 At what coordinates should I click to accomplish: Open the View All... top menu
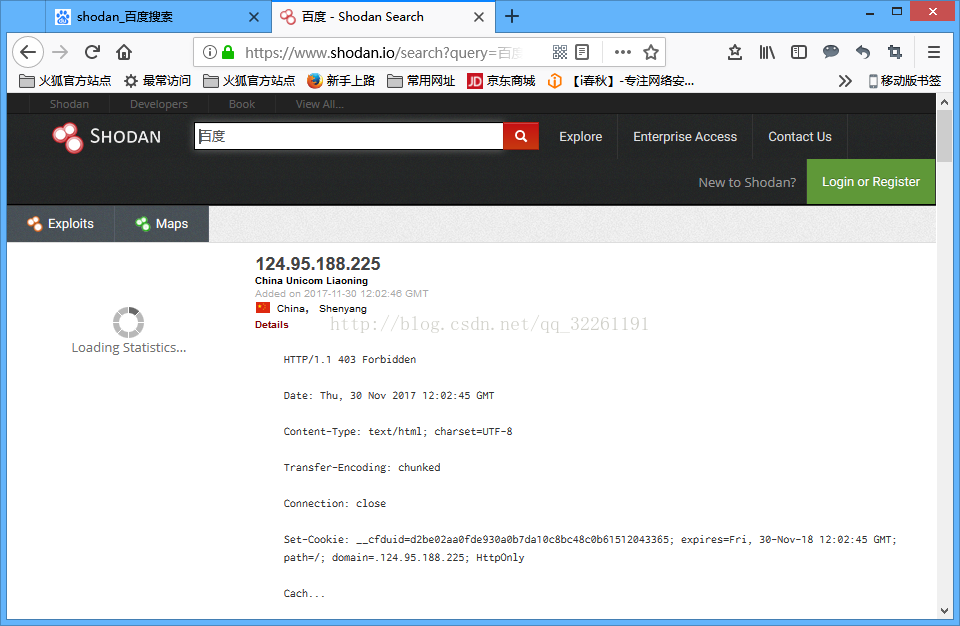pos(320,104)
